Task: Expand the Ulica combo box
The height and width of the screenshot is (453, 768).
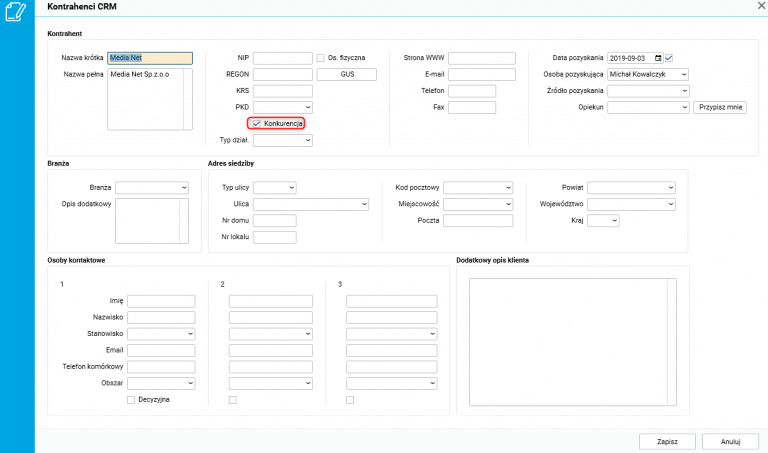Action: (364, 204)
